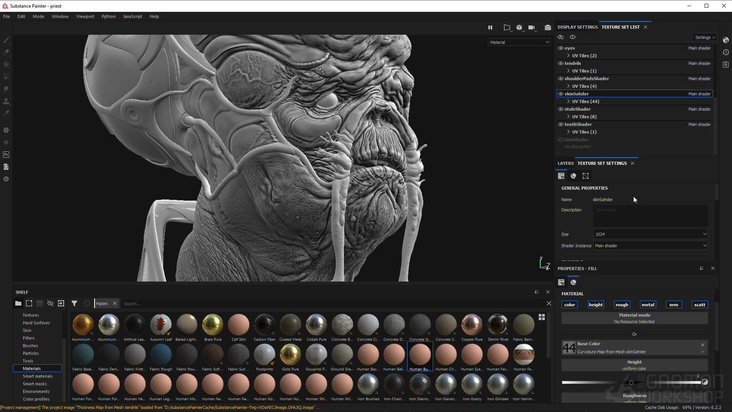Click the import resources icon in Shelf
Viewport: 732px width, 412px height.
coord(61,303)
